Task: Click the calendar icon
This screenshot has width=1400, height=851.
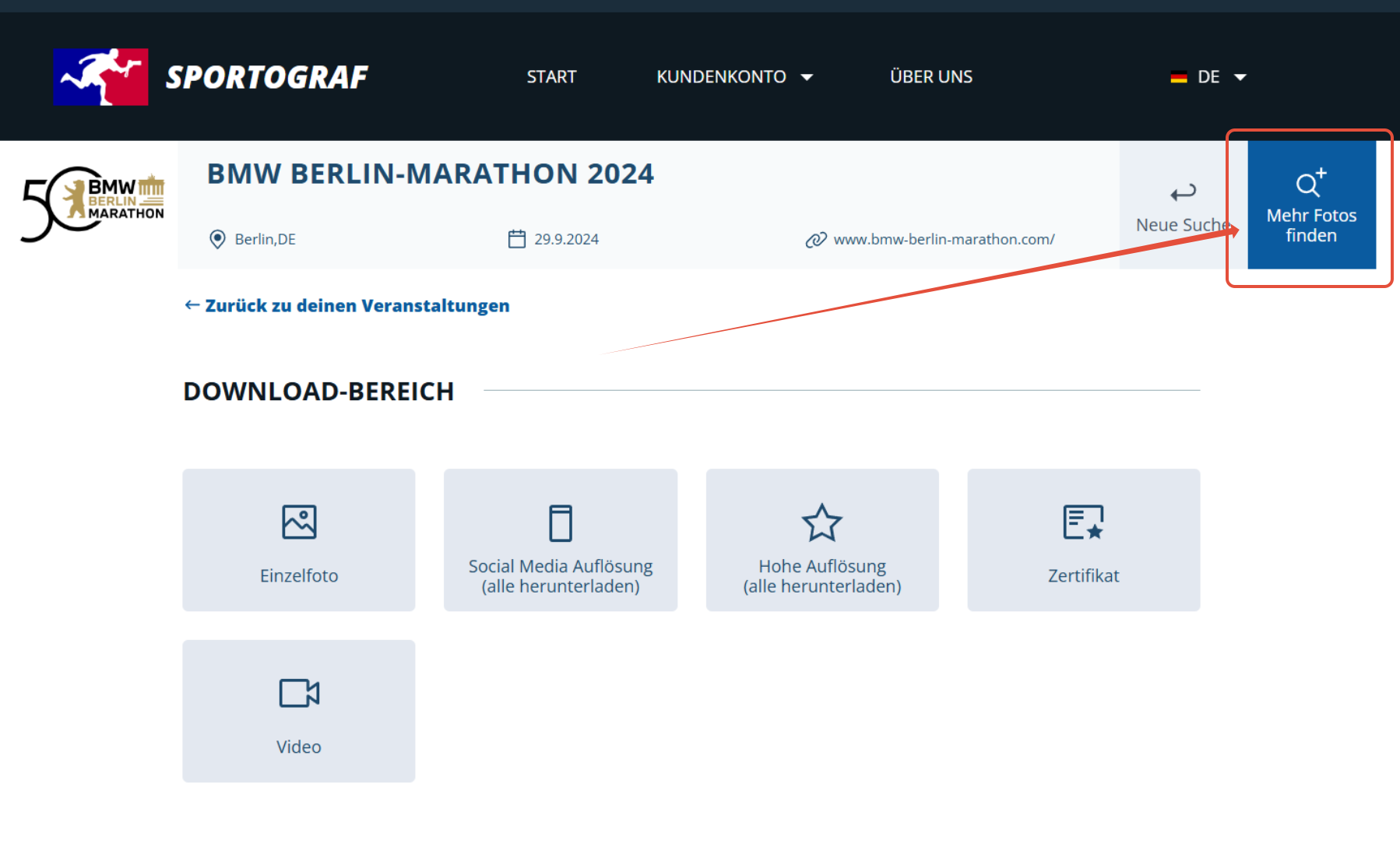Action: coord(517,239)
